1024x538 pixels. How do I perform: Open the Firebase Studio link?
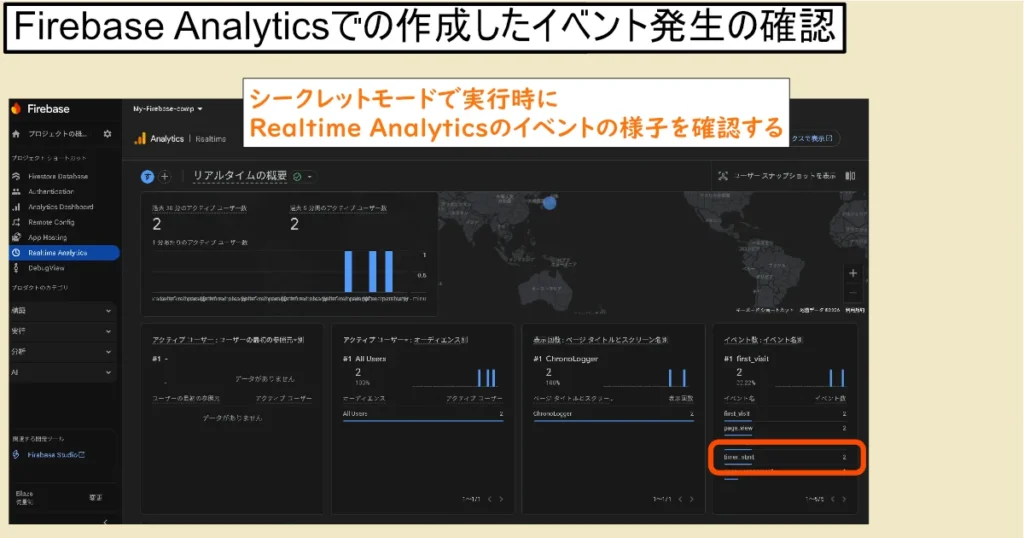(x=56, y=454)
